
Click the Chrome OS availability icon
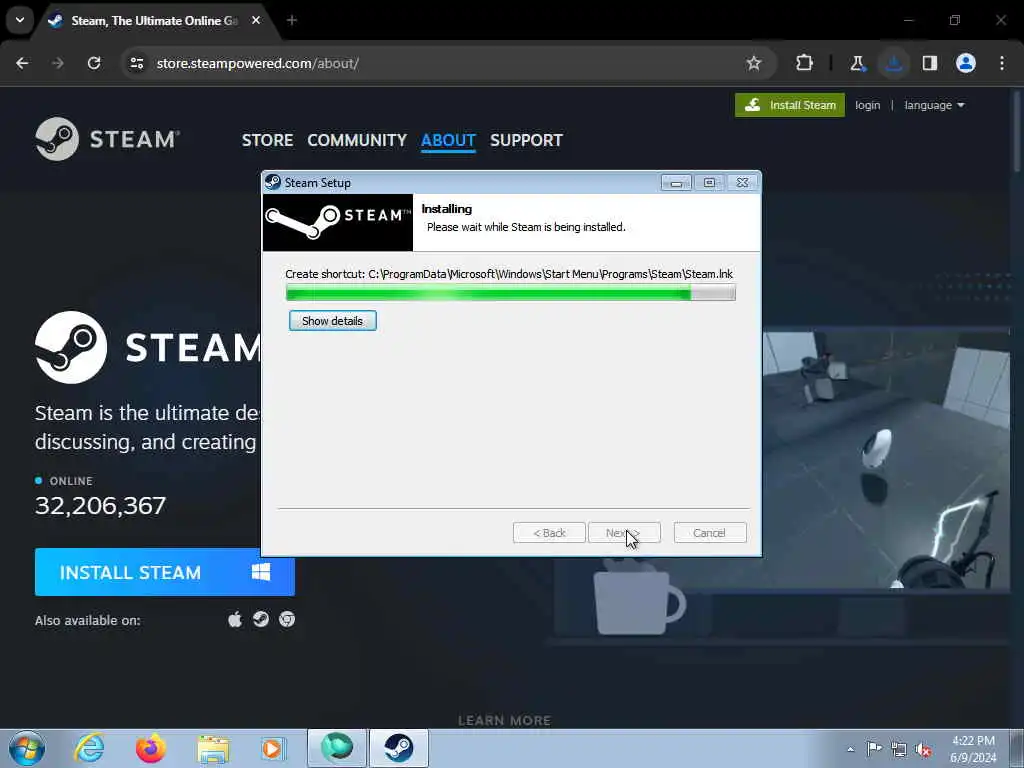[287, 619]
